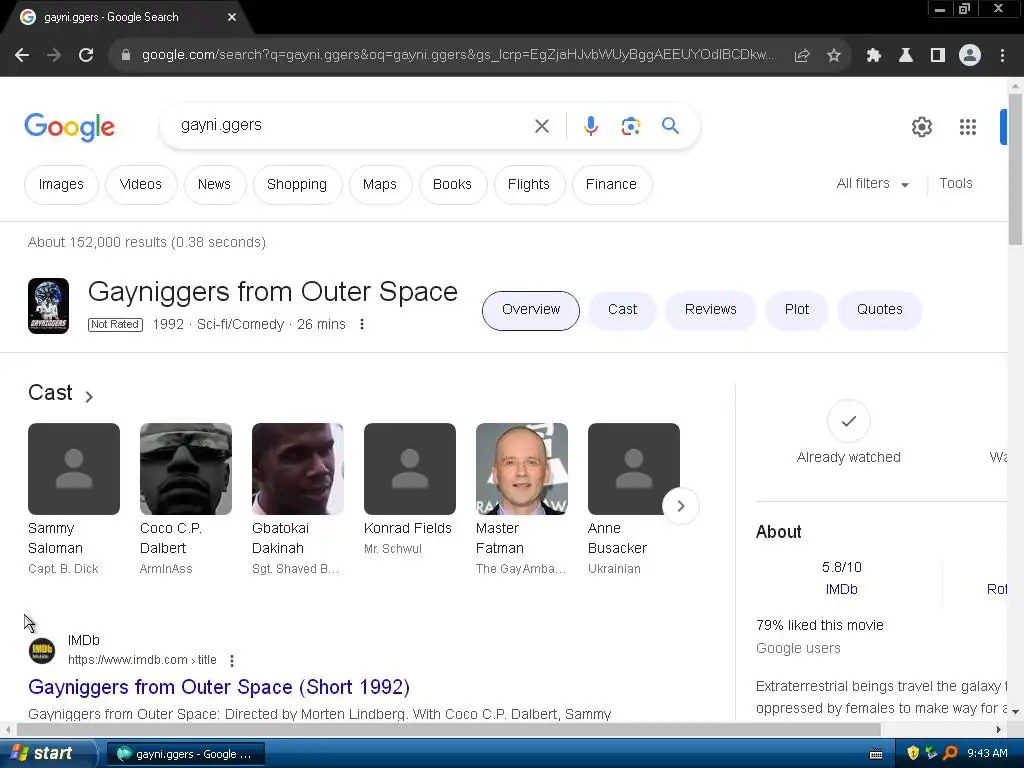This screenshot has height=768, width=1024.
Task: Open the Google apps grid
Action: point(968,127)
